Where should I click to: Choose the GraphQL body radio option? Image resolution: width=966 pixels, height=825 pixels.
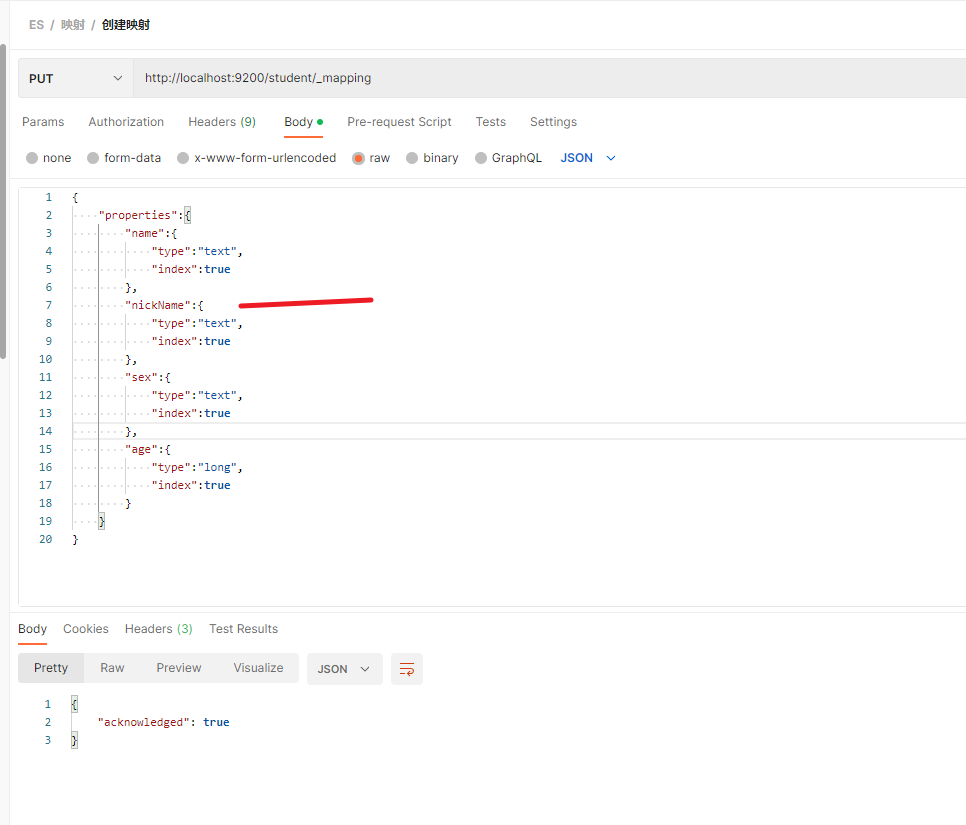(x=481, y=158)
